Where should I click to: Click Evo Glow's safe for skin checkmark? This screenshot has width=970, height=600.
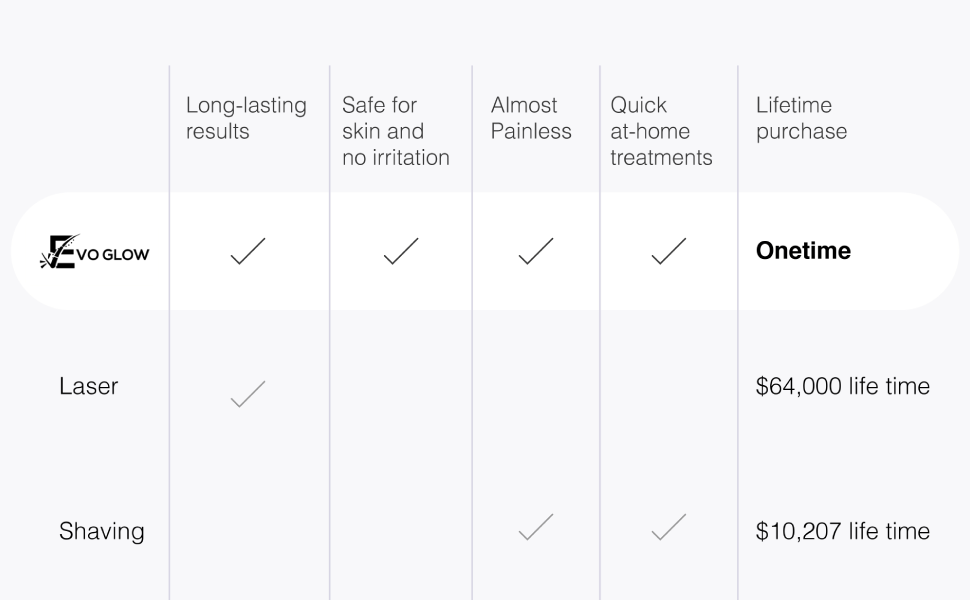401,251
